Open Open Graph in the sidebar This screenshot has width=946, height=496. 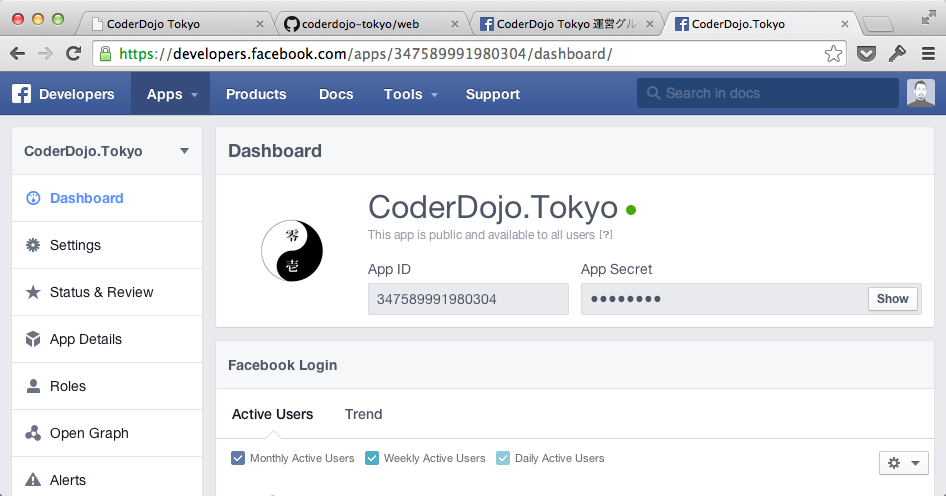pyautogui.click(x=107, y=433)
